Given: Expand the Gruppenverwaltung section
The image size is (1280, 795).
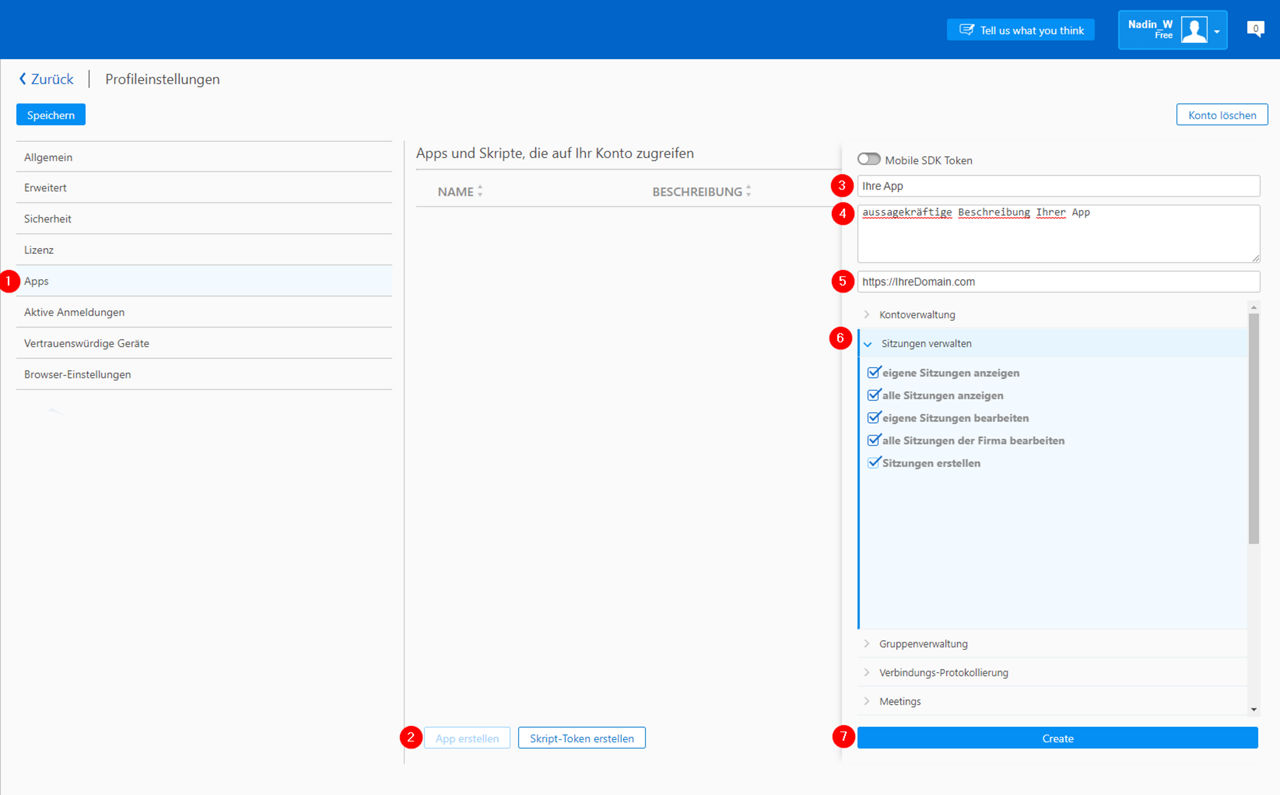Looking at the screenshot, I should (1052, 644).
